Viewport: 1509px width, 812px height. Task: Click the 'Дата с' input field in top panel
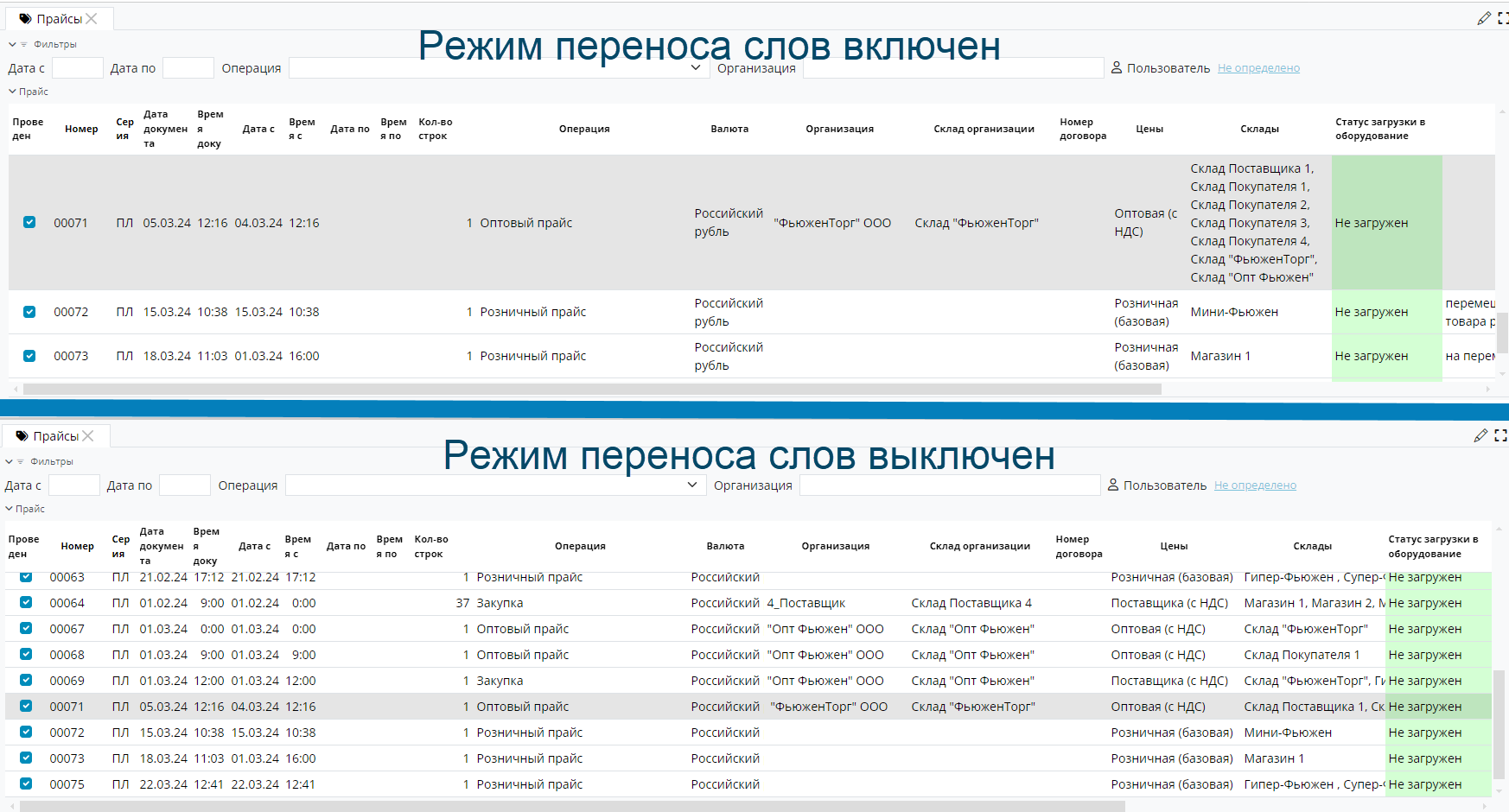(78, 68)
